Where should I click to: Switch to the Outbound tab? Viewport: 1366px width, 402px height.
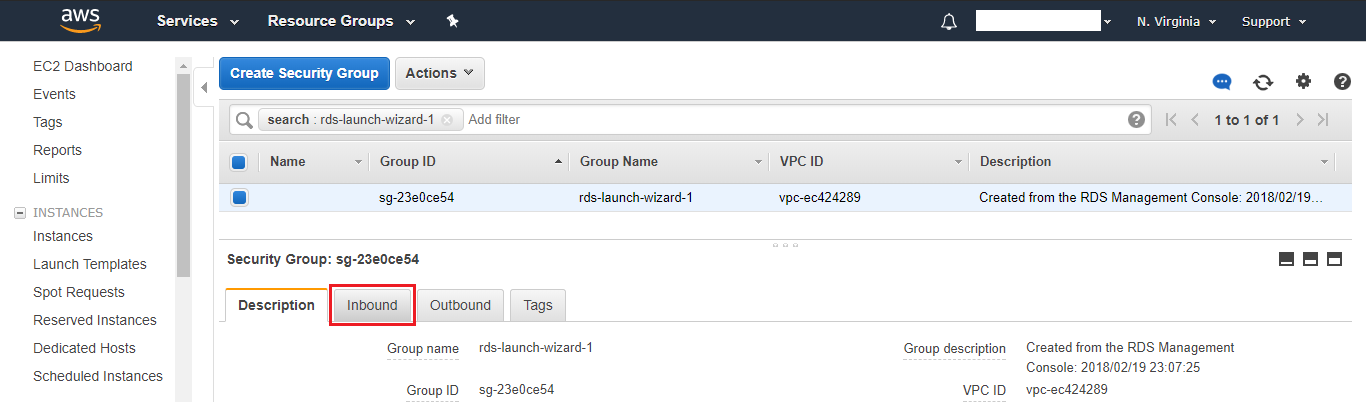click(x=460, y=305)
